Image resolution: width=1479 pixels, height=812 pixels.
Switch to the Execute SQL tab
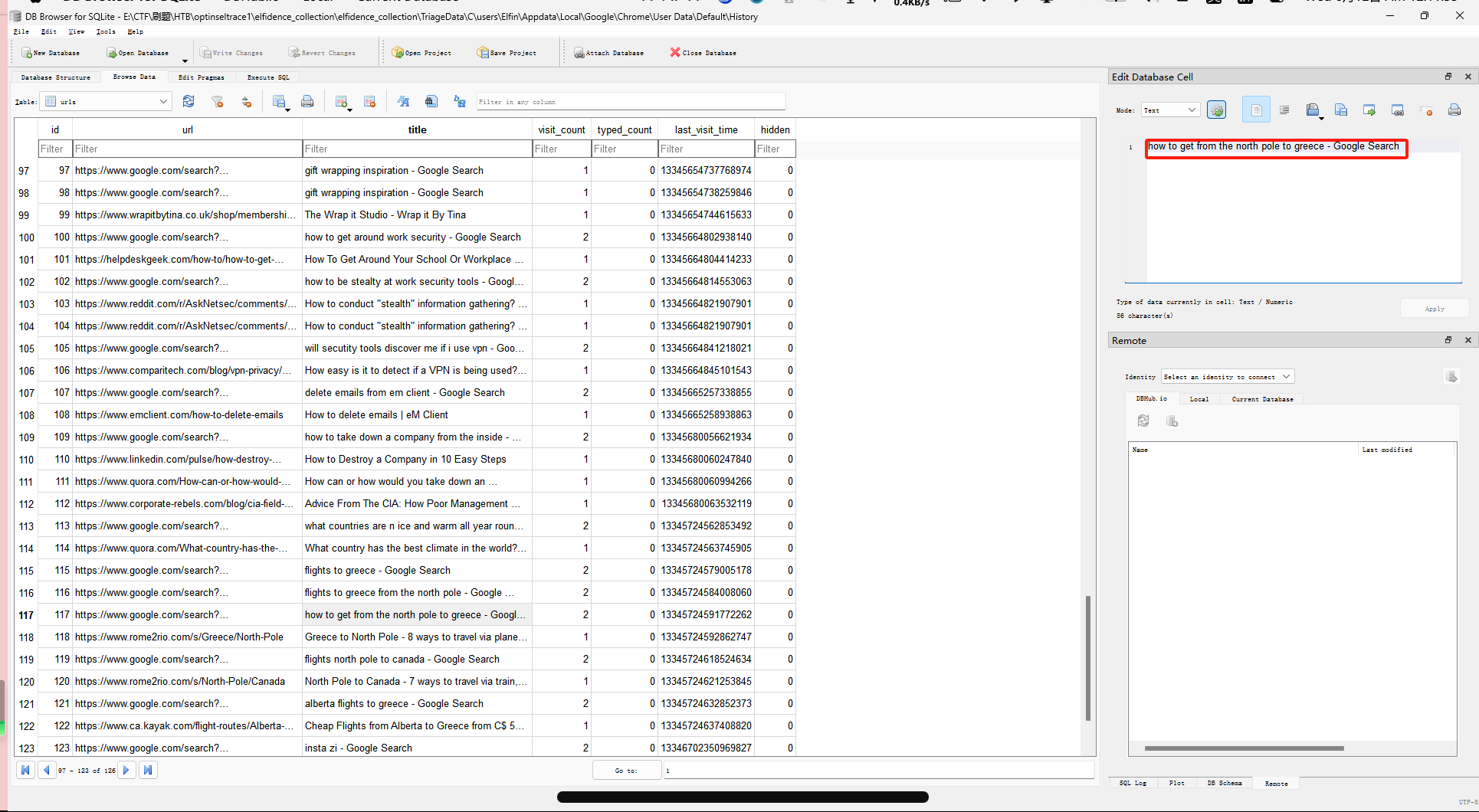pyautogui.click(x=268, y=77)
